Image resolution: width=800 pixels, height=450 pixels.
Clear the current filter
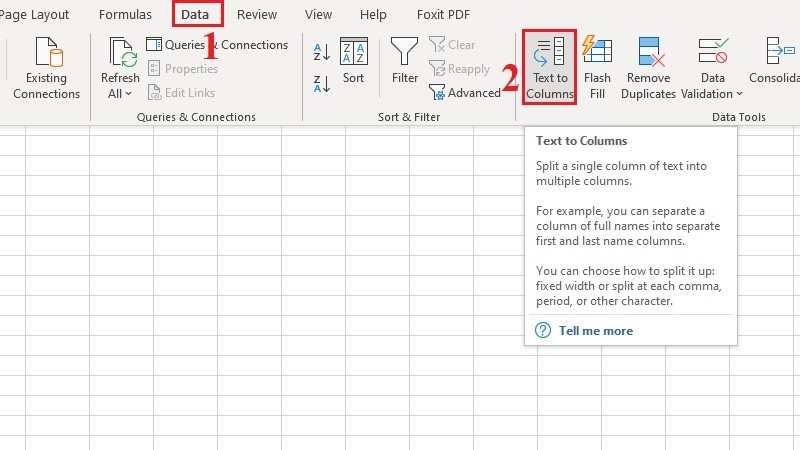452,44
